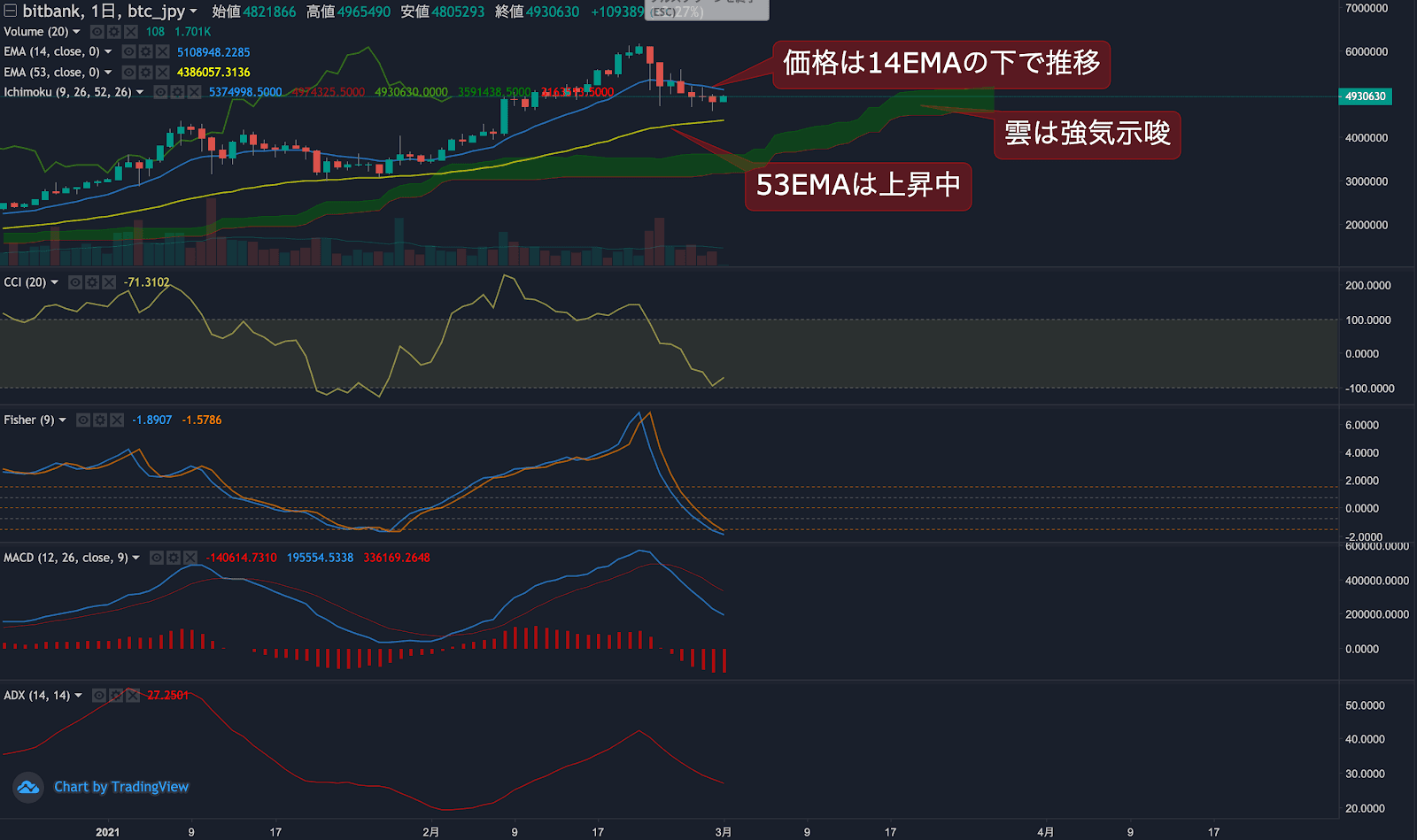Delete the MACD indicator
1417x840 pixels.
coord(190,558)
